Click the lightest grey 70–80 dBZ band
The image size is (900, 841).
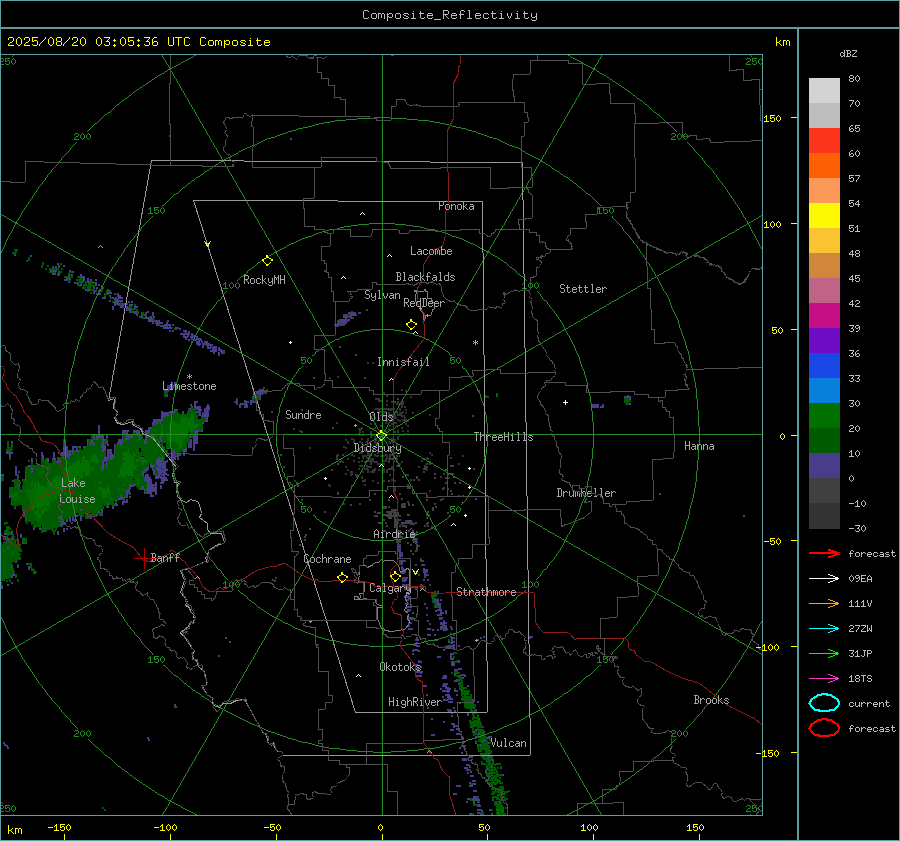[x=824, y=91]
